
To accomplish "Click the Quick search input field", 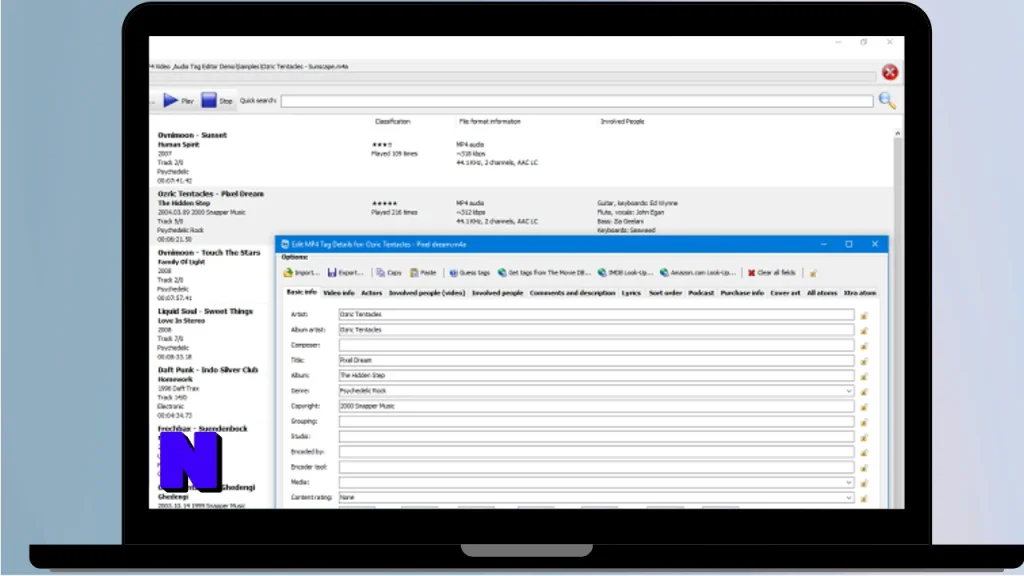I will pos(577,101).
